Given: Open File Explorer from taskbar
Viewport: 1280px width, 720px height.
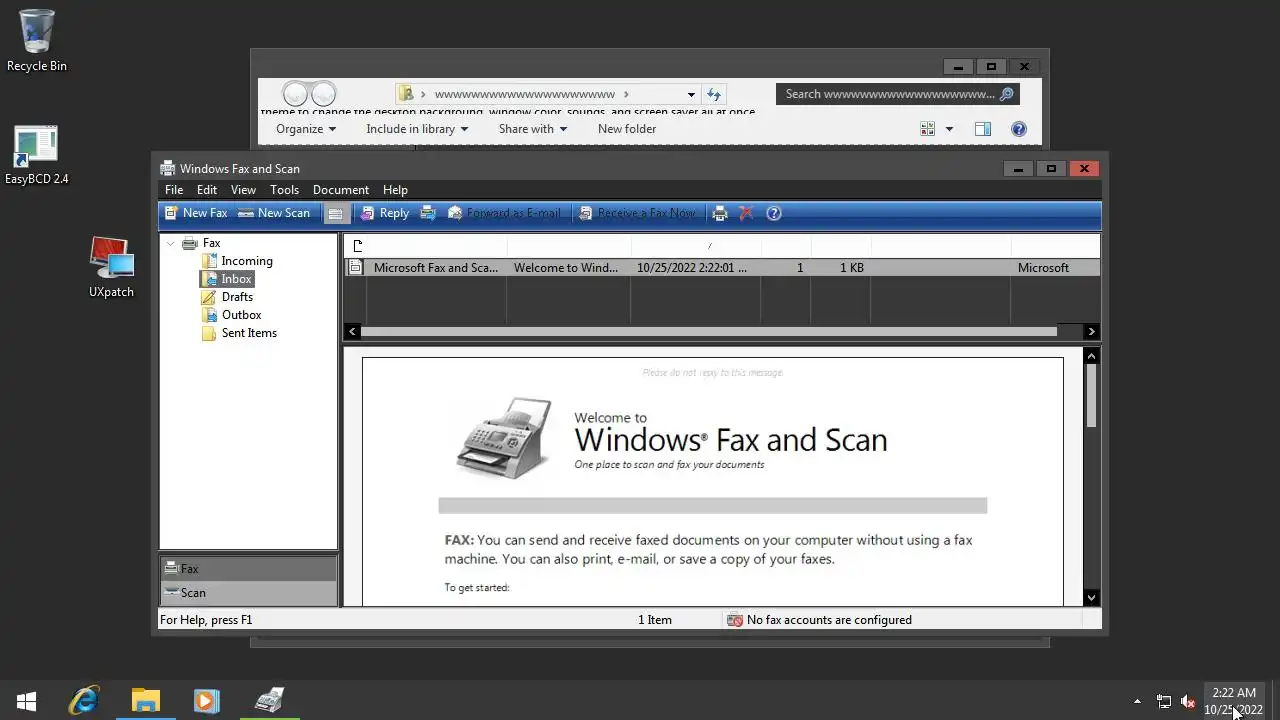Looking at the screenshot, I should (145, 701).
